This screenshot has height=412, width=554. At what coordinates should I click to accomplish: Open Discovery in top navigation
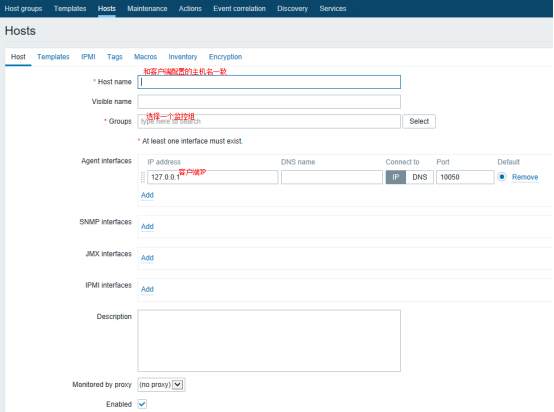pyautogui.click(x=292, y=8)
